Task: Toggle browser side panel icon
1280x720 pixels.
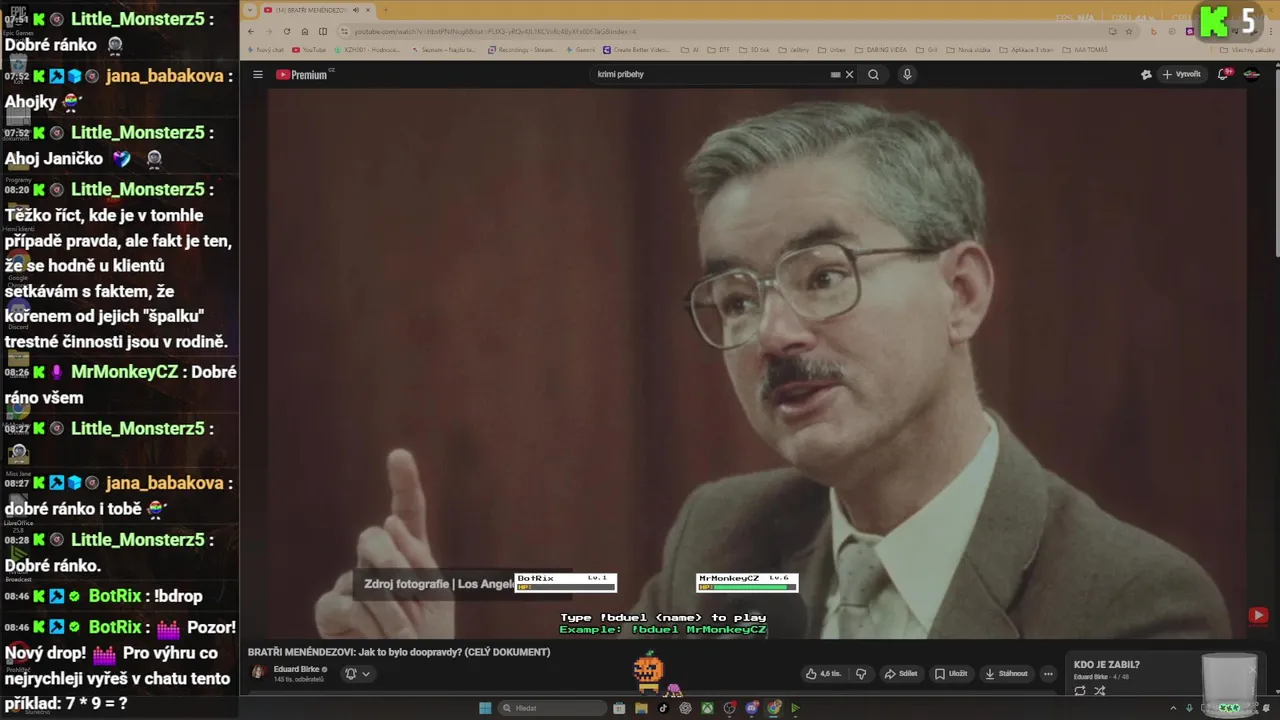Action: pos(323,31)
